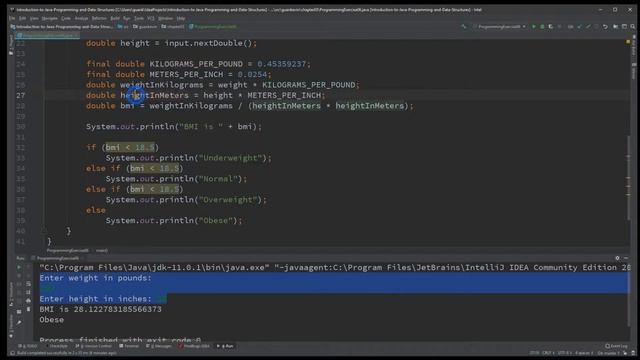640x360 pixels.
Task: Hide the Run tool window
Action: 626,258
